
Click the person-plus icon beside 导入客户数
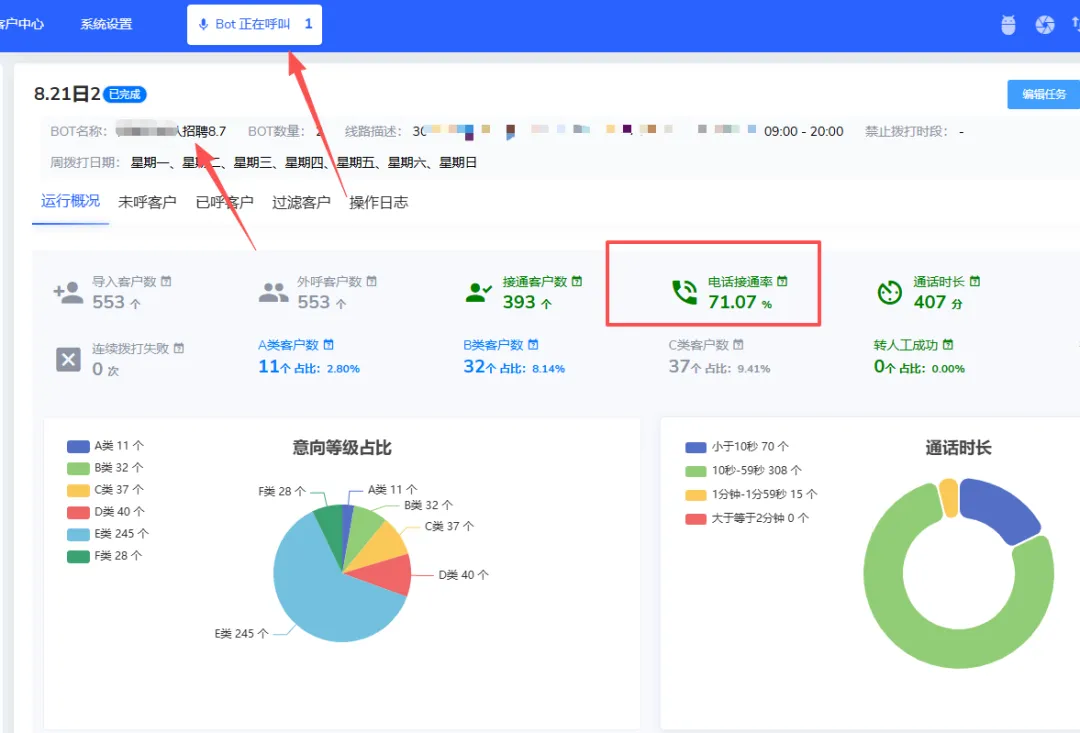click(x=68, y=290)
